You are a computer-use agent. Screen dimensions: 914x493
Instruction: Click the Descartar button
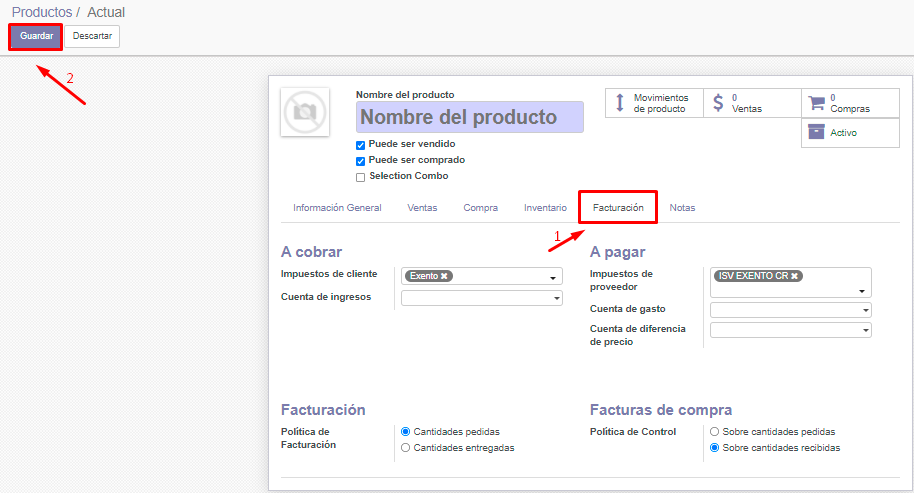pos(92,36)
